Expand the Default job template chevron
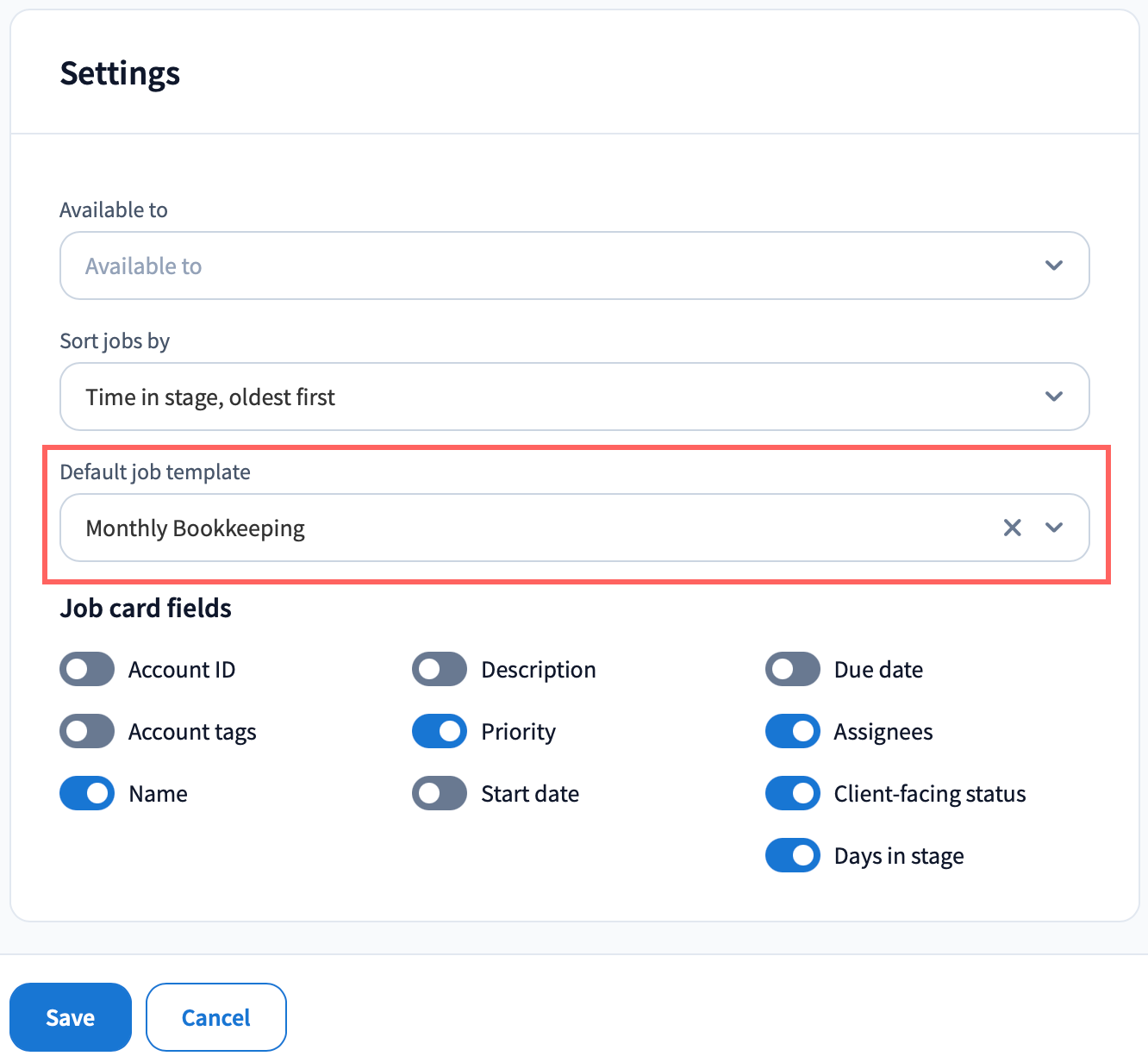This screenshot has width=1148, height=1056. click(1053, 528)
